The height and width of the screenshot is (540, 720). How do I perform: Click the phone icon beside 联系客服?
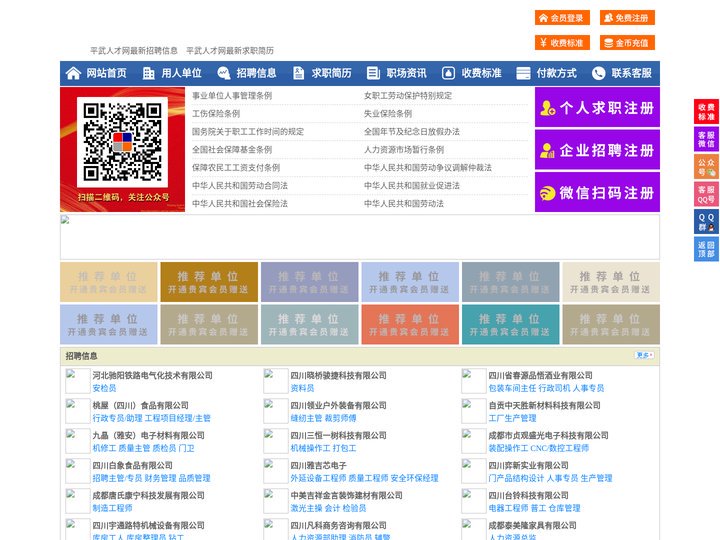tap(598, 73)
